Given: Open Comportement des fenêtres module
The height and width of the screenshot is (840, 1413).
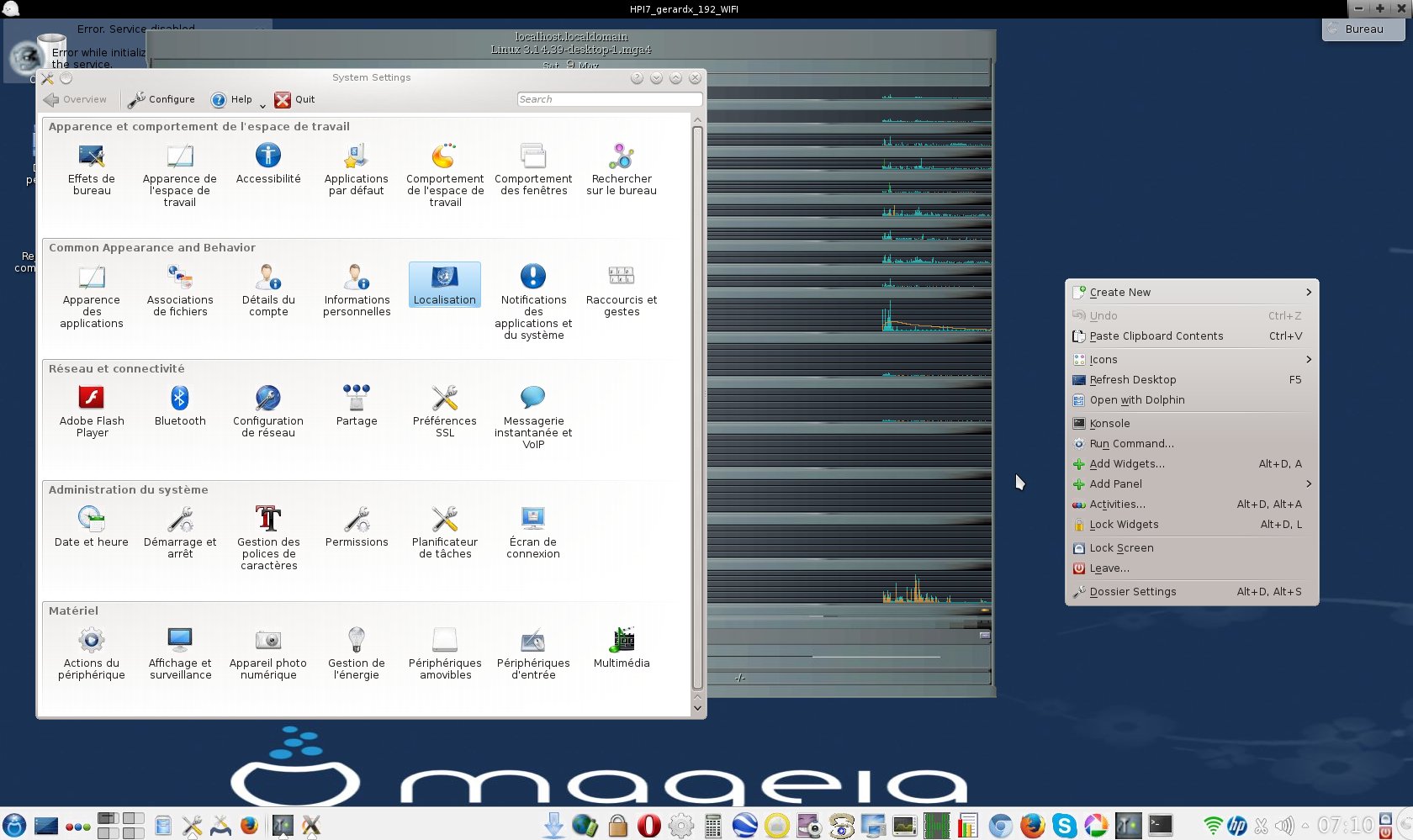Looking at the screenshot, I should (533, 170).
